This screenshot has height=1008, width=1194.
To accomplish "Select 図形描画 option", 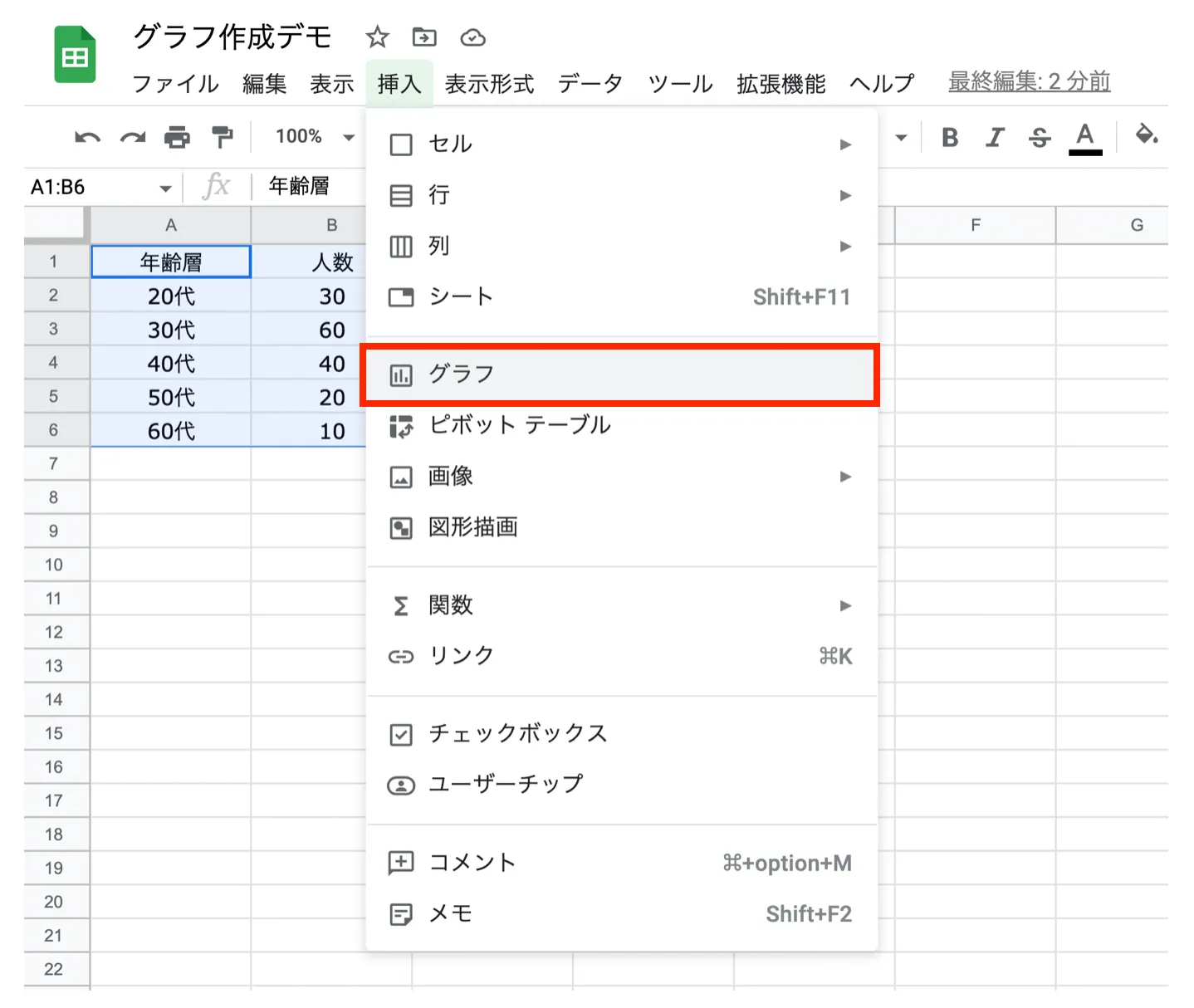I will 621,527.
